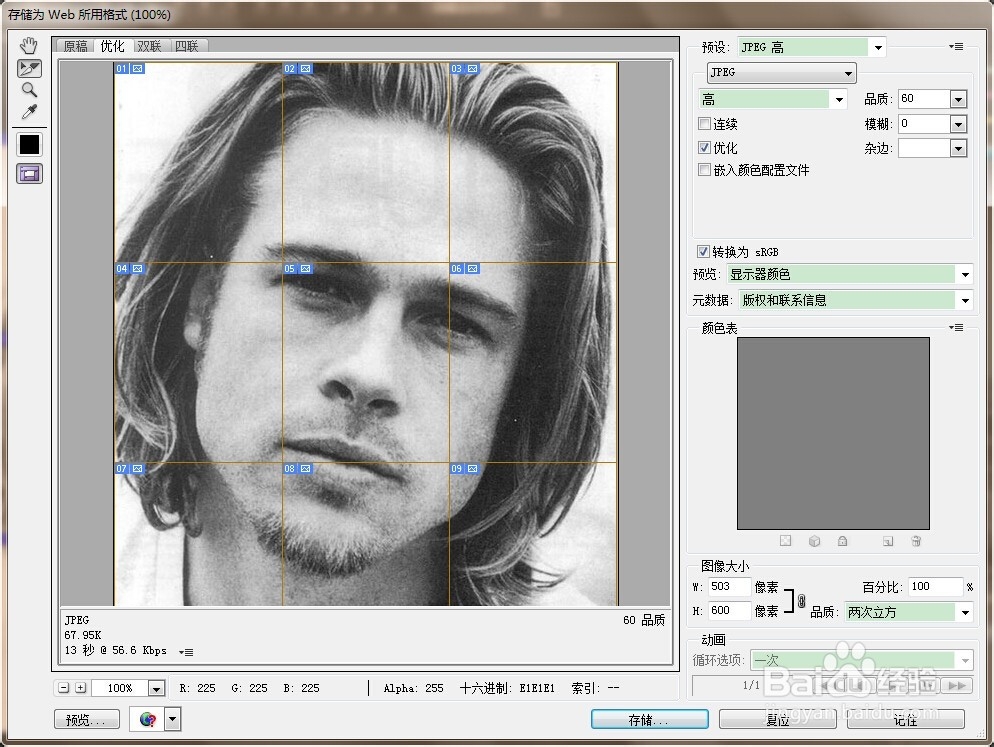
Task: Toggle slices visibility button
Action: point(29,174)
